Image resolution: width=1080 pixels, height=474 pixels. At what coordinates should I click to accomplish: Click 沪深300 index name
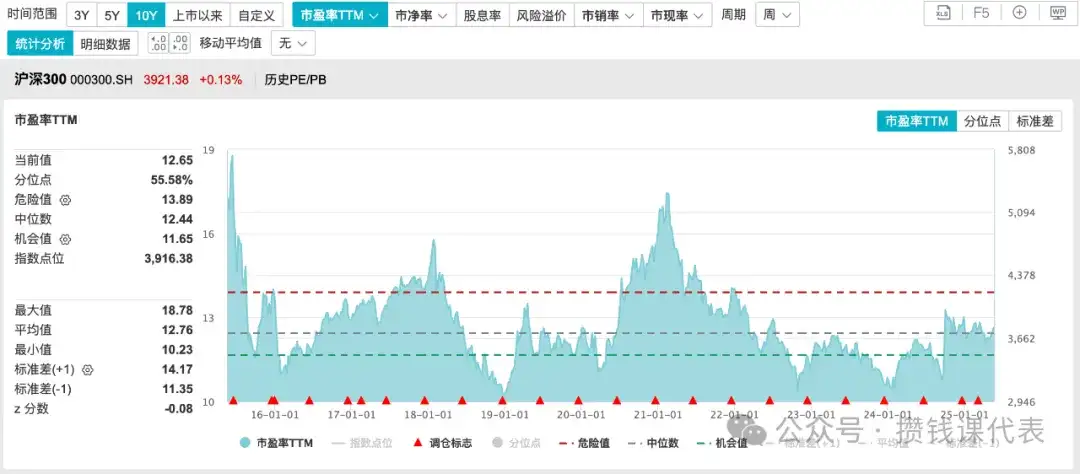point(41,80)
